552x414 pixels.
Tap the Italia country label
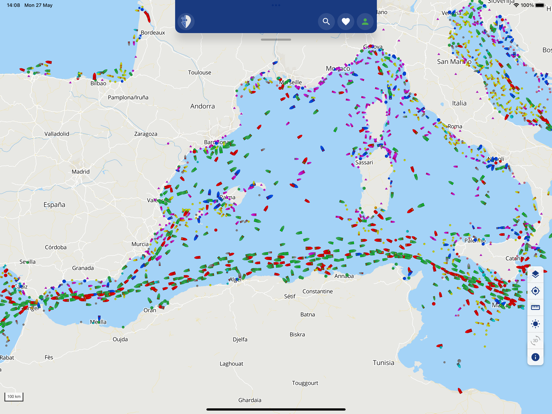coord(459,103)
